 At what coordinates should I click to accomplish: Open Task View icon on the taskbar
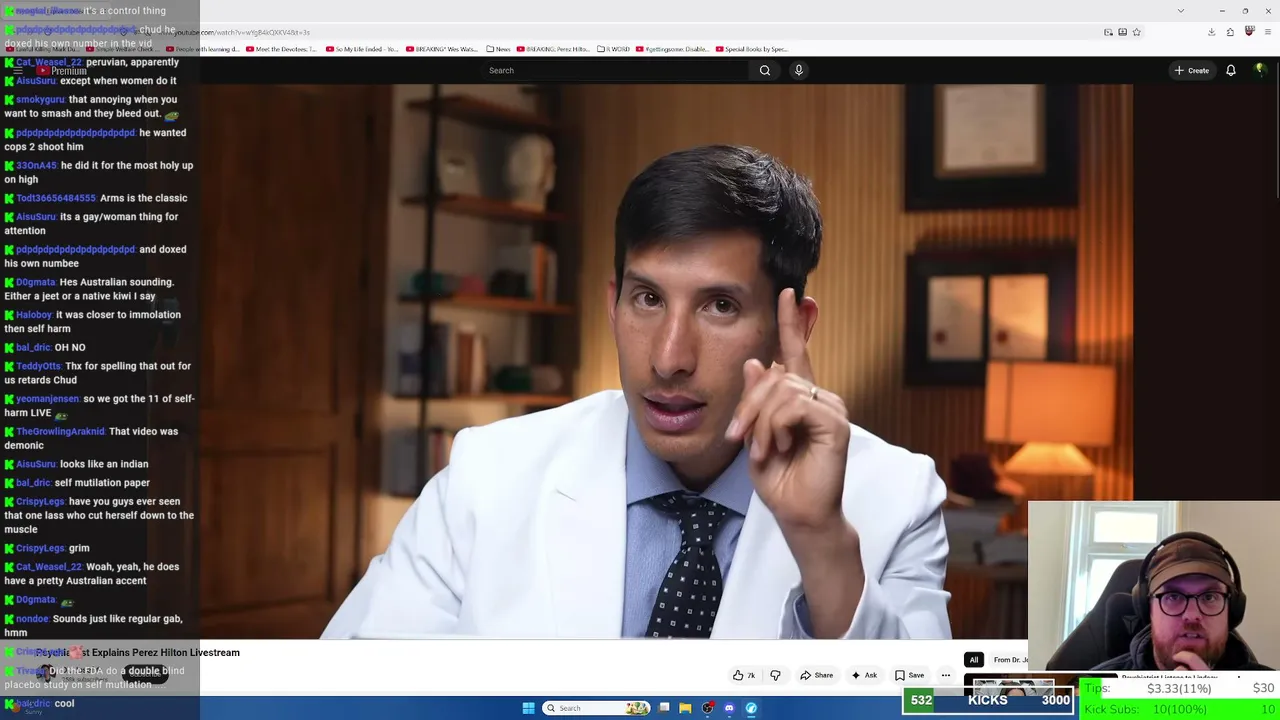(x=663, y=708)
